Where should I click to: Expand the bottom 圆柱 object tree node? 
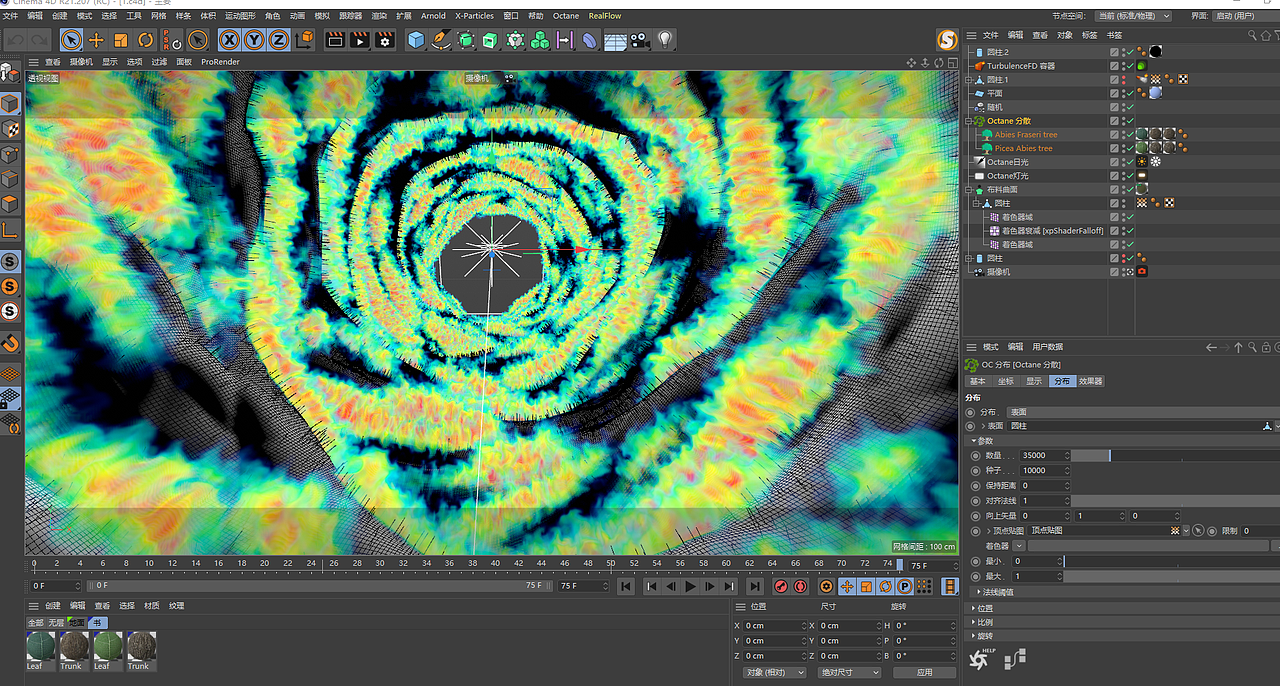968,258
